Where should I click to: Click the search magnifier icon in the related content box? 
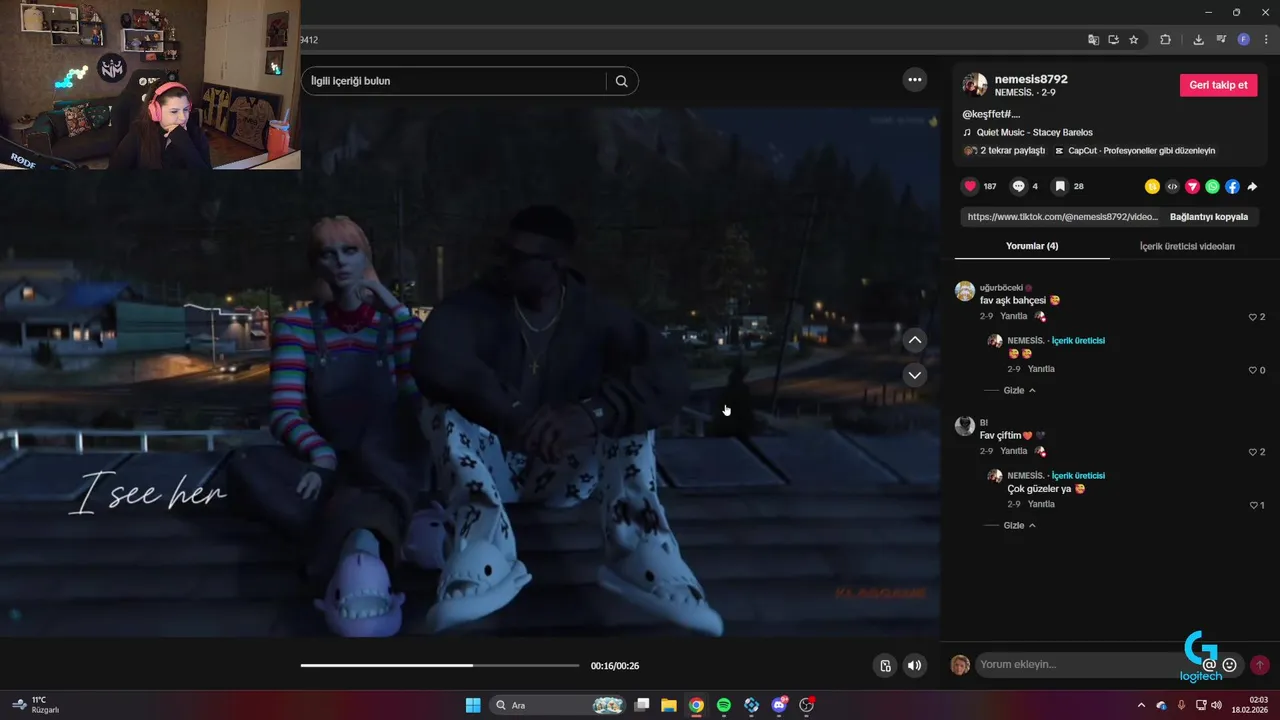coord(621,81)
